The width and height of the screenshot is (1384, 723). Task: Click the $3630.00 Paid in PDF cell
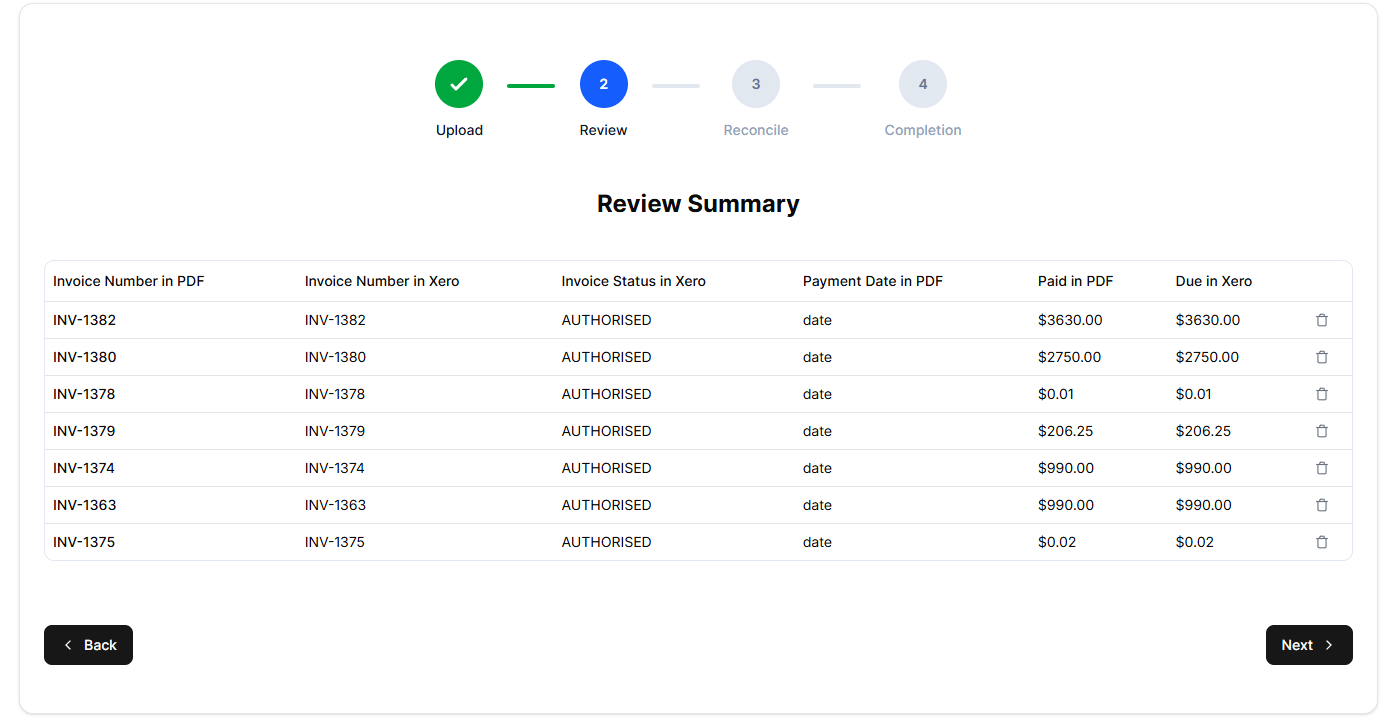[1069, 320]
